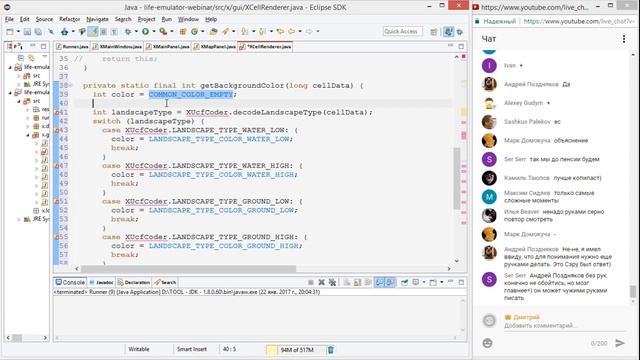Open the Open Console dropdown arrow
This screenshot has width=640, height=360.
click(441, 282)
